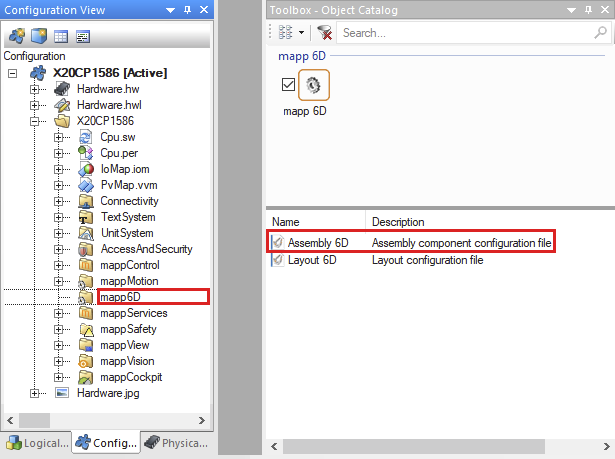This screenshot has height=459, width=615.
Task: Click the mappCockpit folder icon
Action: [86, 377]
